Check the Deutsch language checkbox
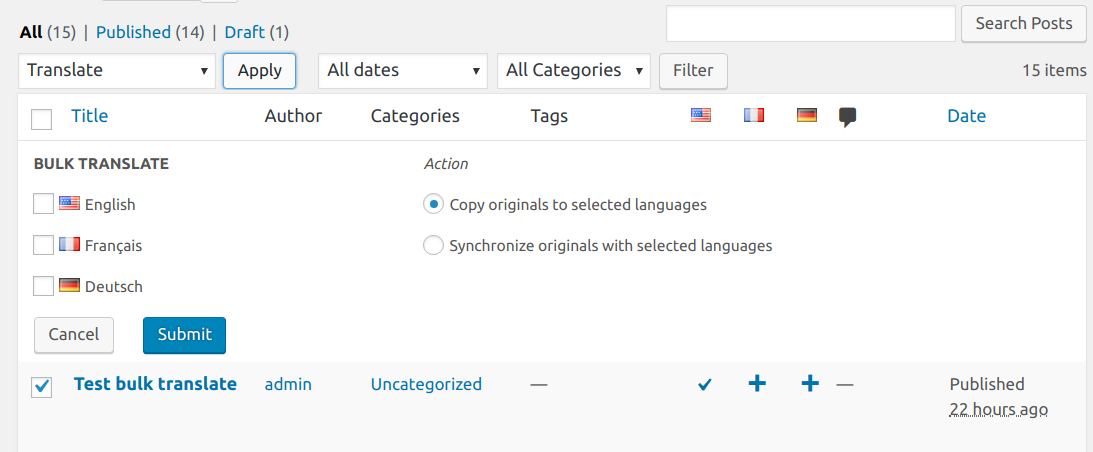1093x452 pixels. (x=43, y=286)
